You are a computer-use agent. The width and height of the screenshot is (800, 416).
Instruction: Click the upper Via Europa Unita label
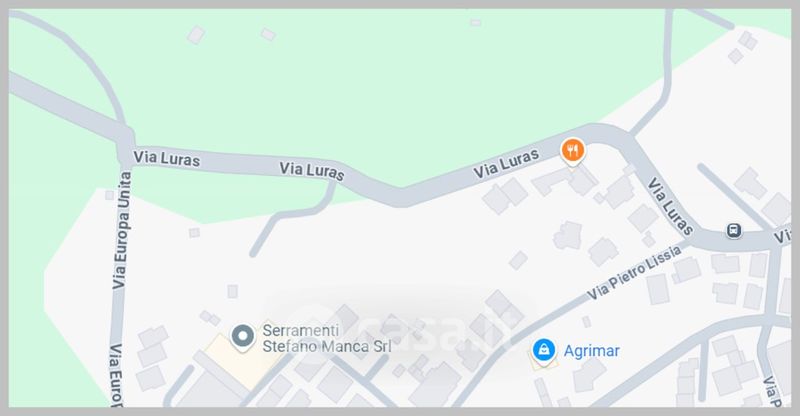click(x=122, y=230)
